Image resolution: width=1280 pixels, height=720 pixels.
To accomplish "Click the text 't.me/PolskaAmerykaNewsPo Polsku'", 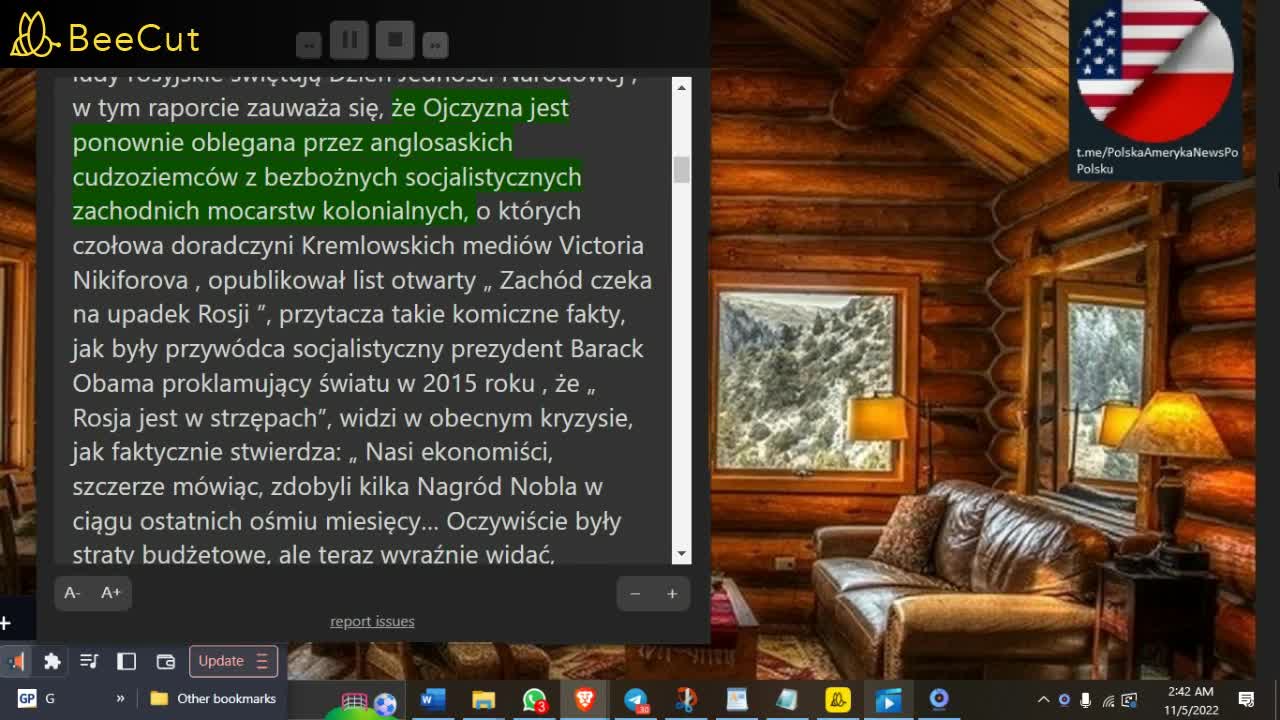I will pyautogui.click(x=1157, y=161).
